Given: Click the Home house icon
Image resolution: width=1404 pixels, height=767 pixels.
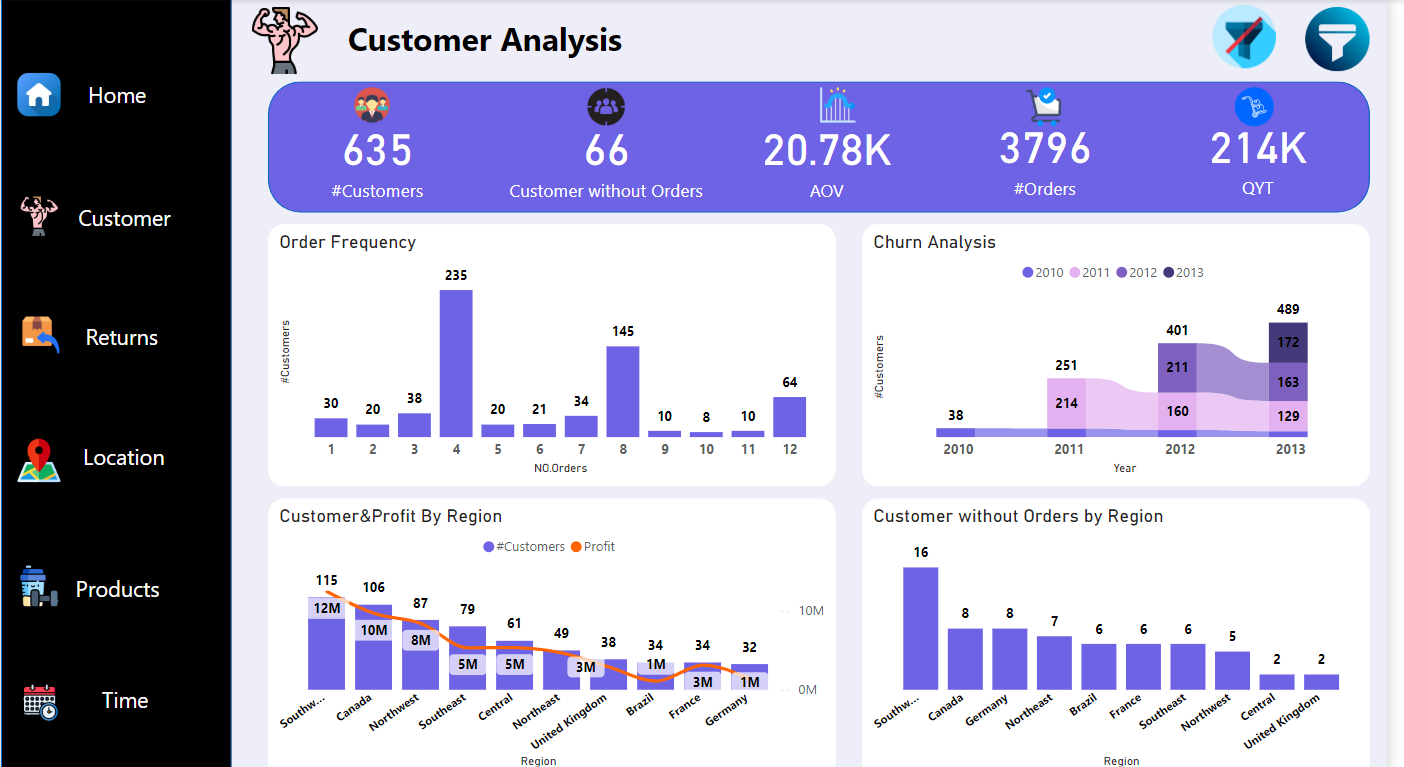Looking at the screenshot, I should tap(39, 95).
